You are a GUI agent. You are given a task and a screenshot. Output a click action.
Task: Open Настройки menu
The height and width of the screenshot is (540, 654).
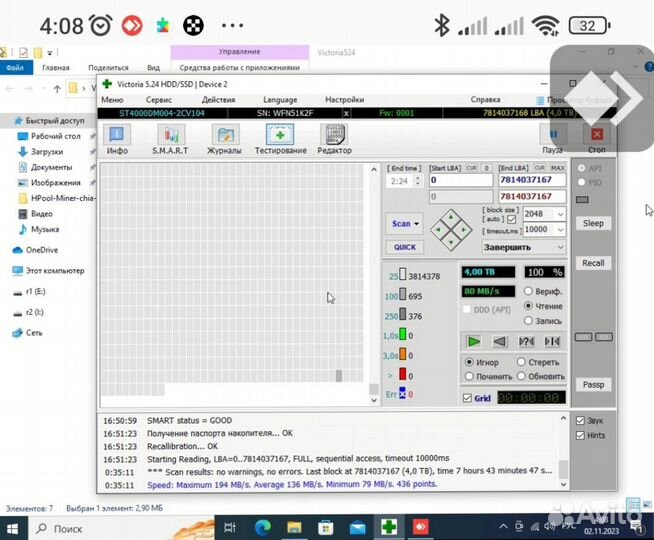[345, 100]
